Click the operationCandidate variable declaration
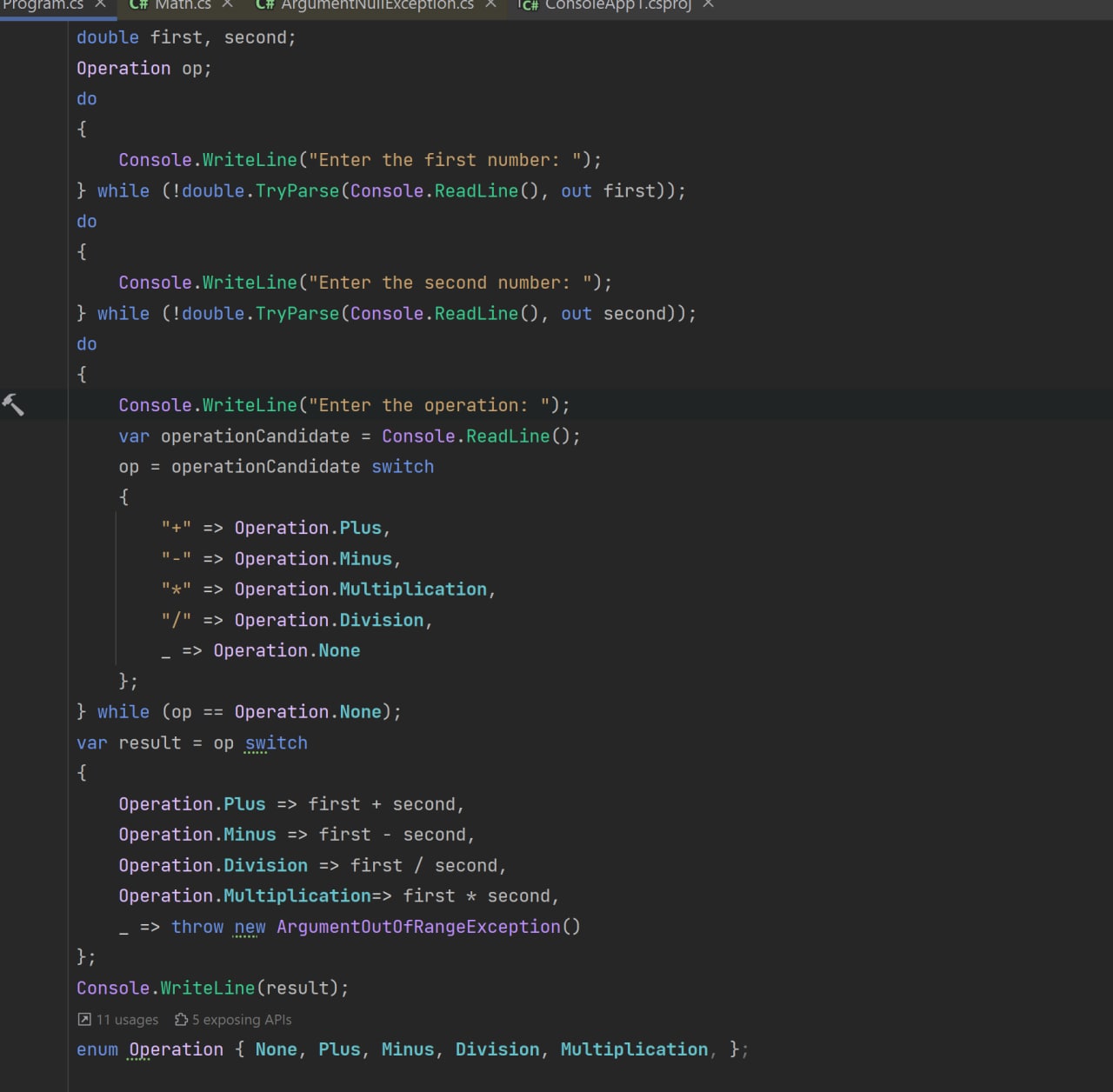This screenshot has width=1113, height=1092. pyautogui.click(x=255, y=436)
